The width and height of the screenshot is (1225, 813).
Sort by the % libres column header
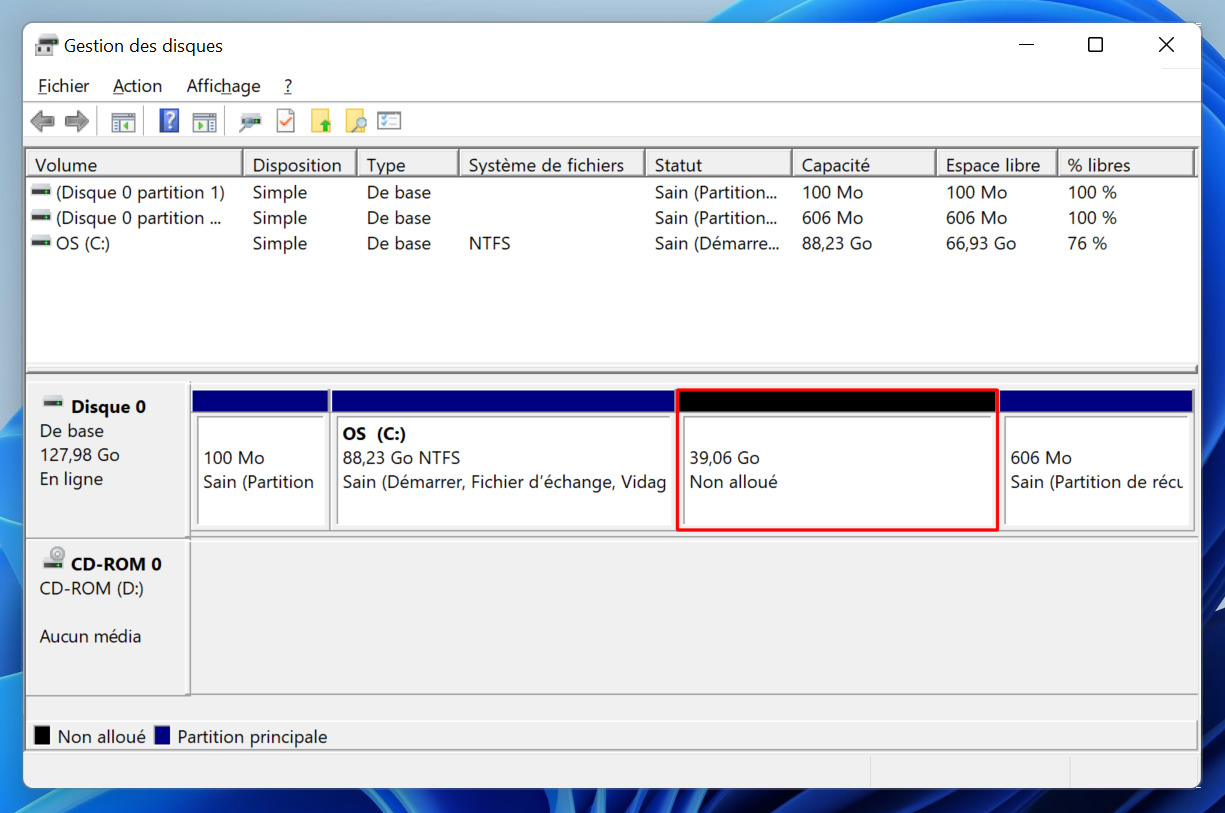1127,165
